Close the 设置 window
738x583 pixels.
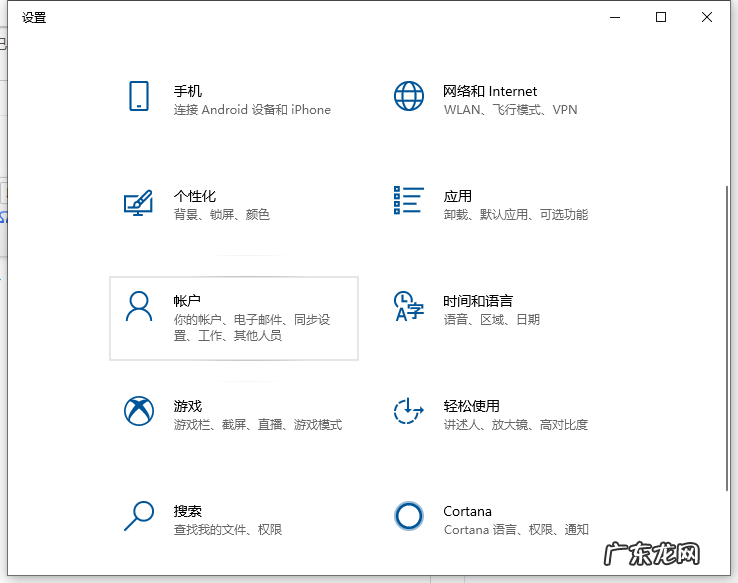tap(706, 17)
